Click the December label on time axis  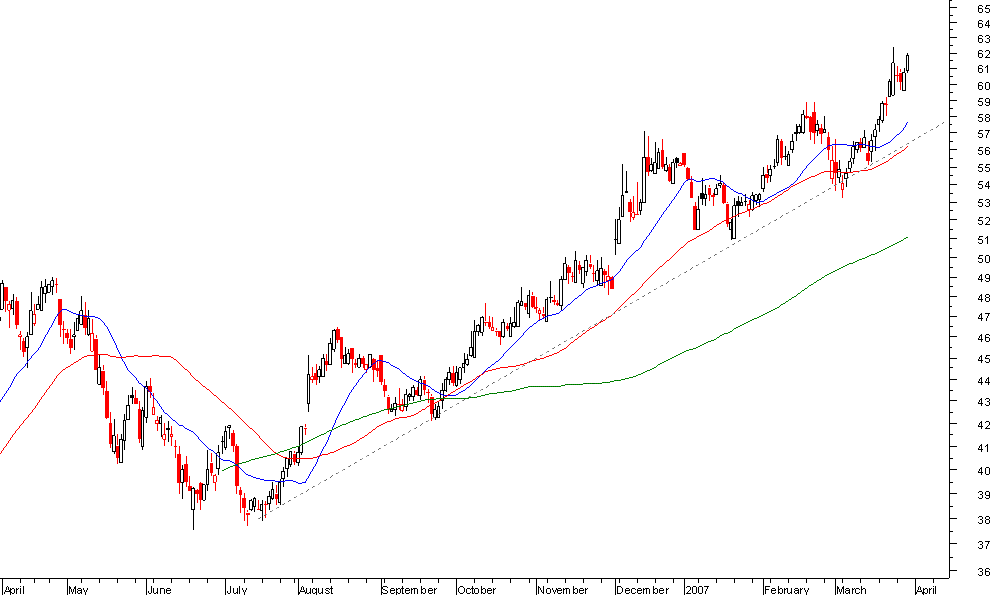pos(643,589)
